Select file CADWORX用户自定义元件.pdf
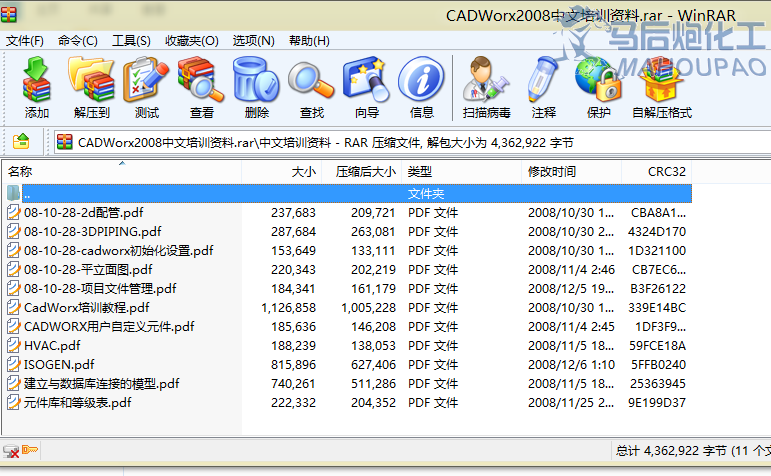 pos(109,327)
